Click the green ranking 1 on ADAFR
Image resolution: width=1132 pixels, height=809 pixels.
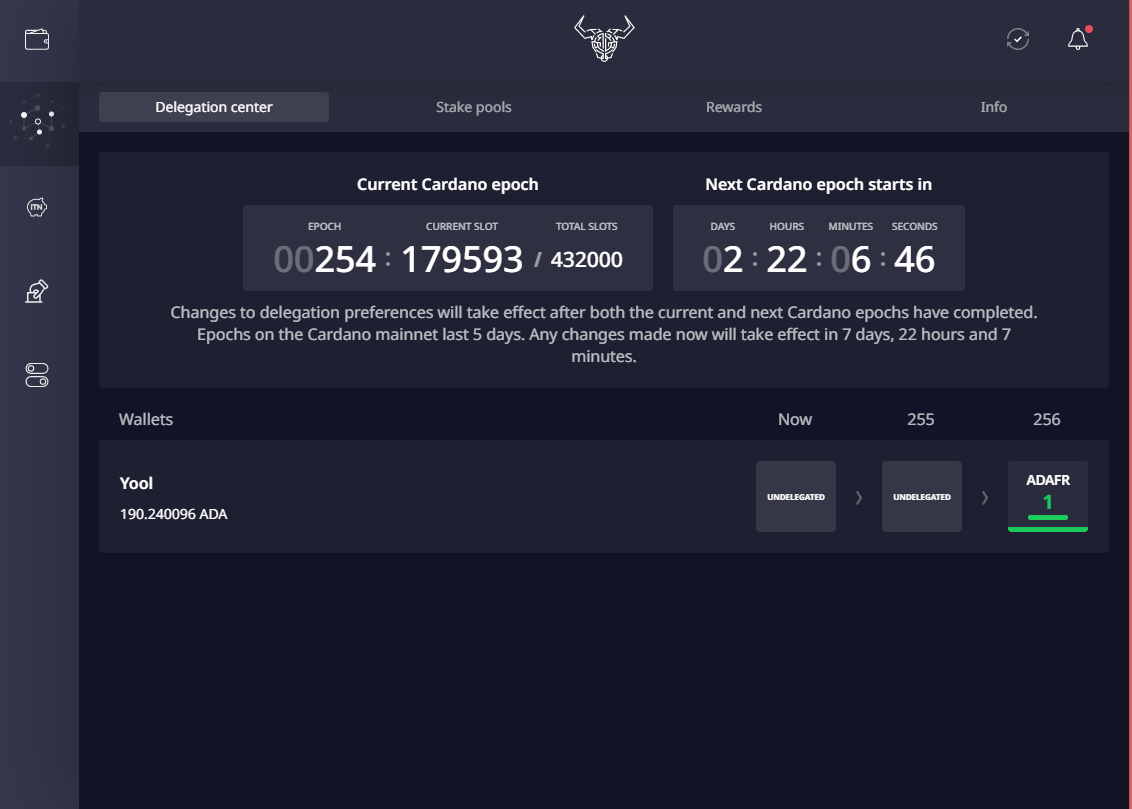pyautogui.click(x=1048, y=502)
